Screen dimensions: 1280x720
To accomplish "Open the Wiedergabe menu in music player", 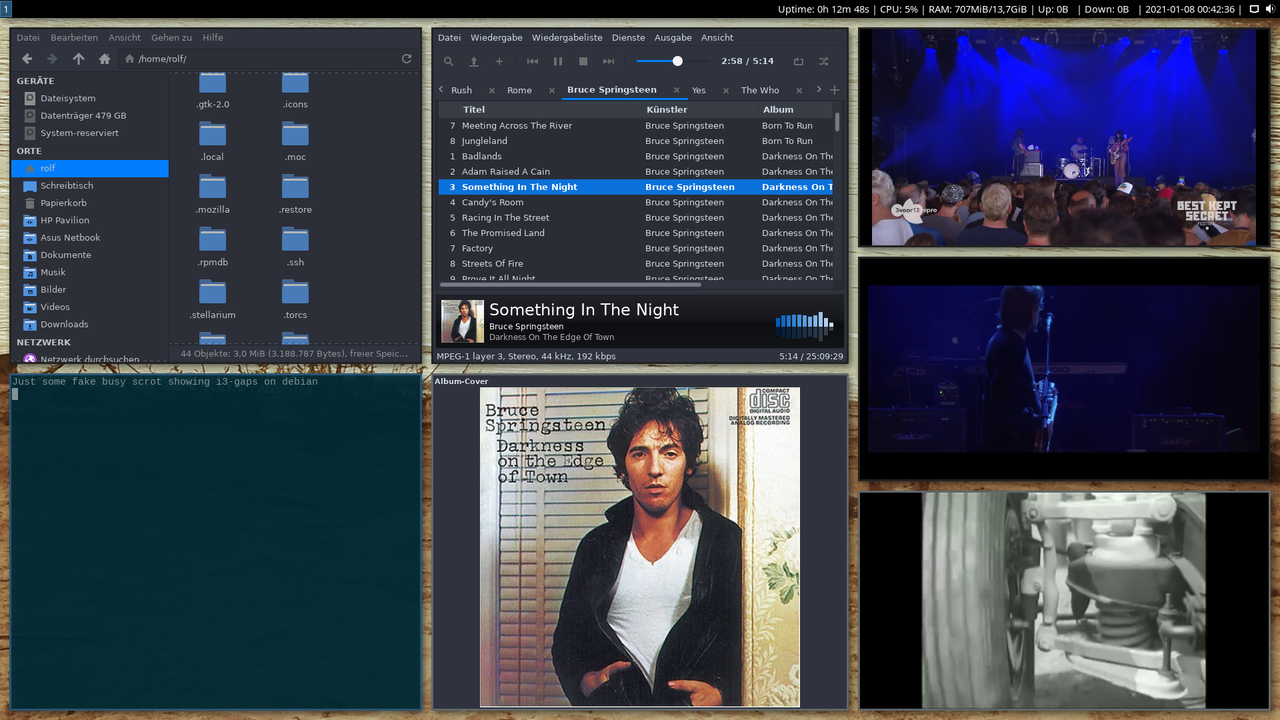I will pyautogui.click(x=496, y=37).
